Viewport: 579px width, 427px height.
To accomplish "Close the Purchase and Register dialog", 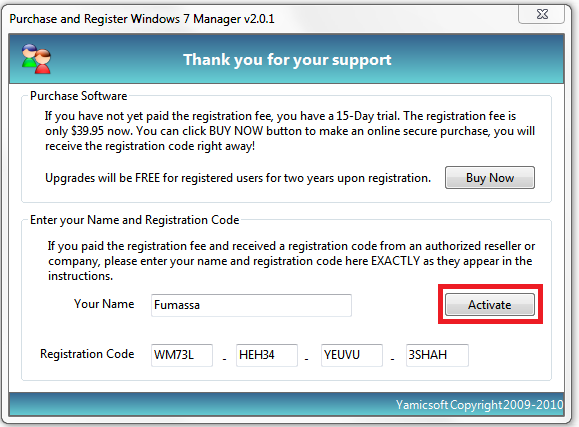I will [541, 14].
